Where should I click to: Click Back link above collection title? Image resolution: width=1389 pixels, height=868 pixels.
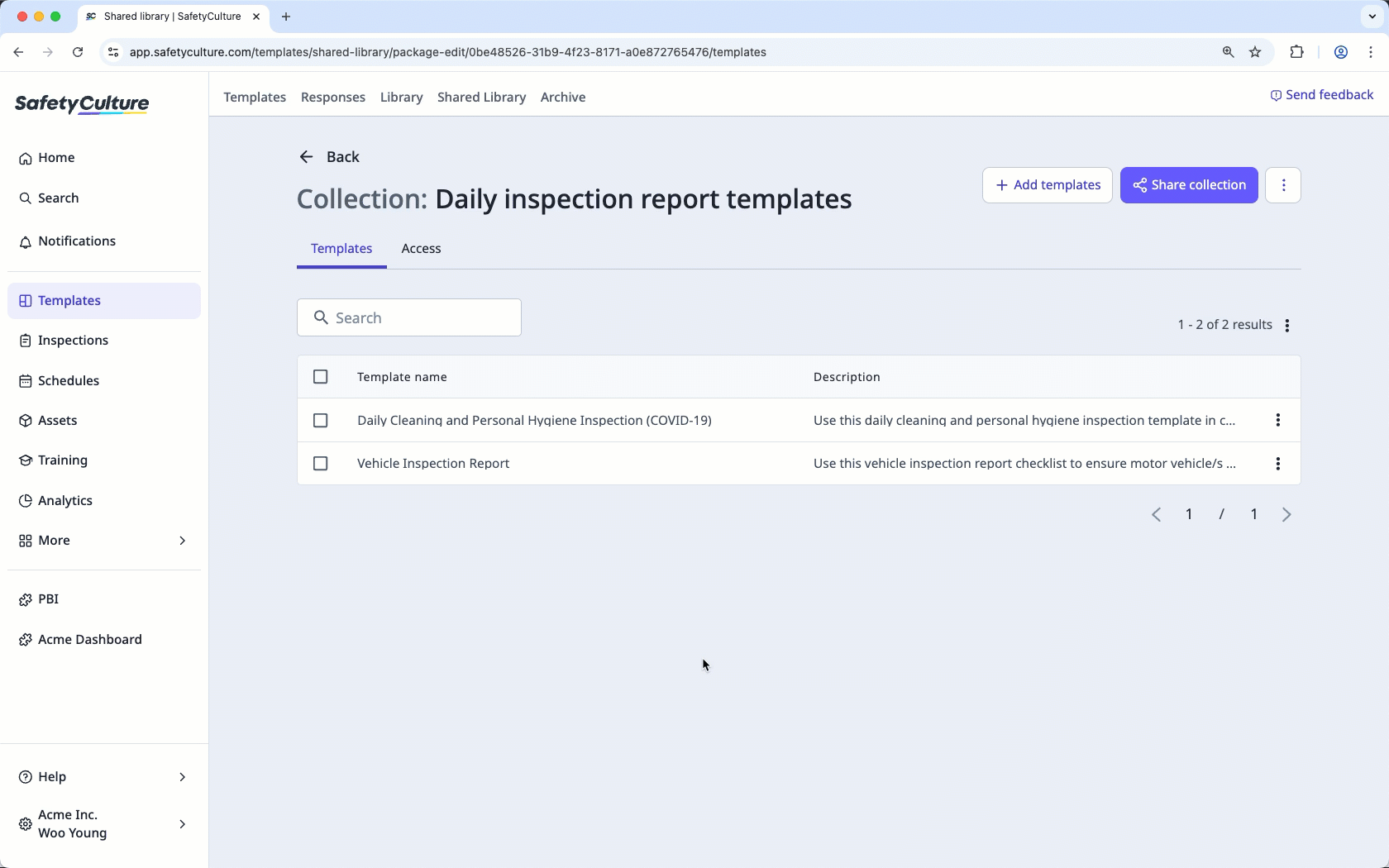coord(329,157)
